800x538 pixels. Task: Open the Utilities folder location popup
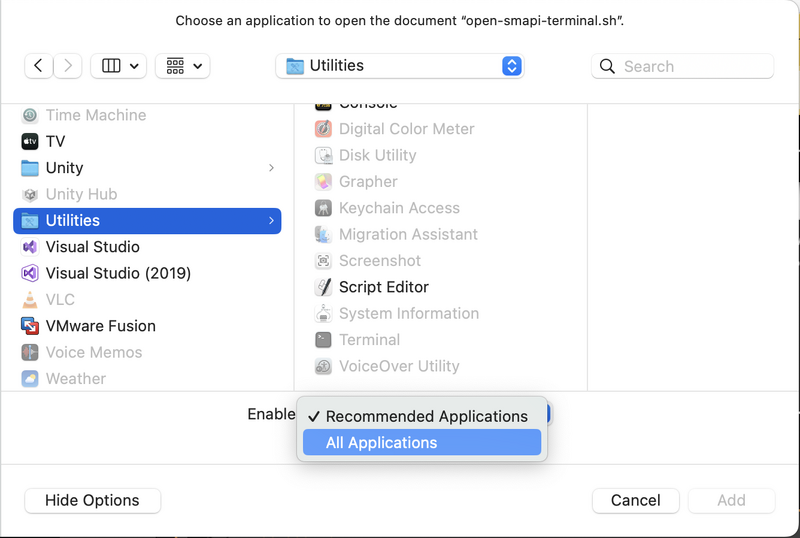click(x=399, y=66)
